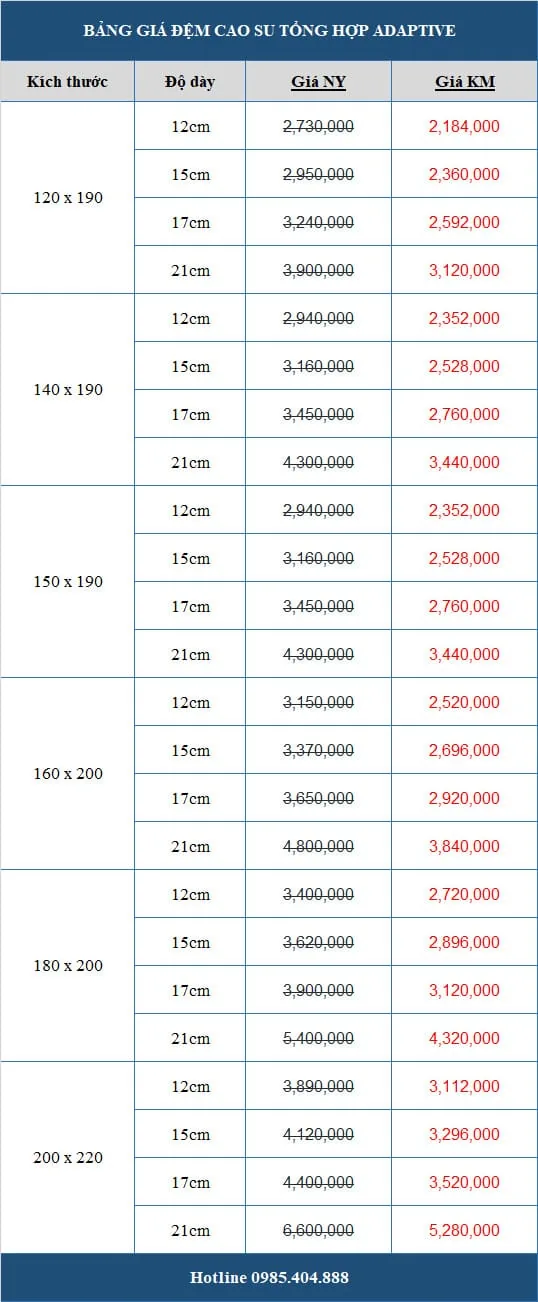Select the 150 x 190 size cell
The height and width of the screenshot is (1302, 538).
click(x=68, y=582)
